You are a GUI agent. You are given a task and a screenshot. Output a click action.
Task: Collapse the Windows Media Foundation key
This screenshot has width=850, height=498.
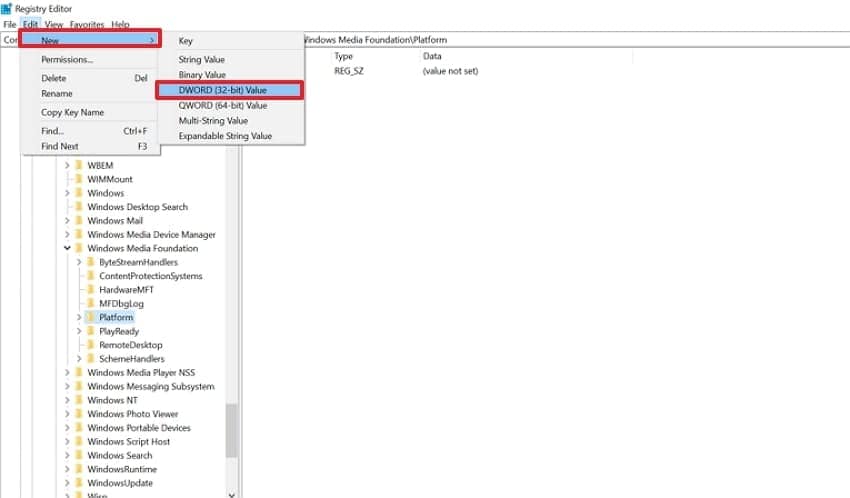coord(67,248)
